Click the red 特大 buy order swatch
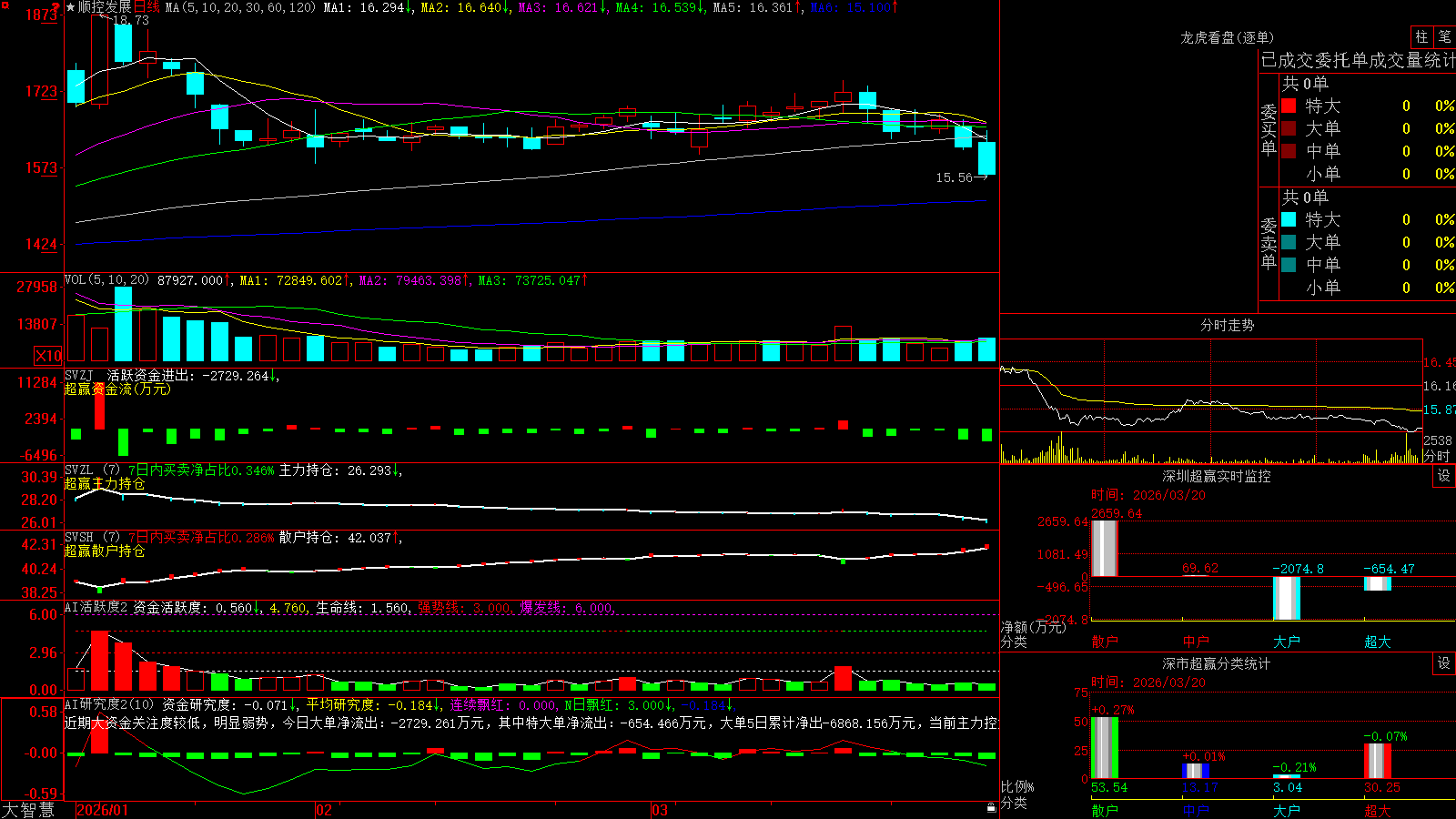1456x819 pixels. tap(1289, 106)
